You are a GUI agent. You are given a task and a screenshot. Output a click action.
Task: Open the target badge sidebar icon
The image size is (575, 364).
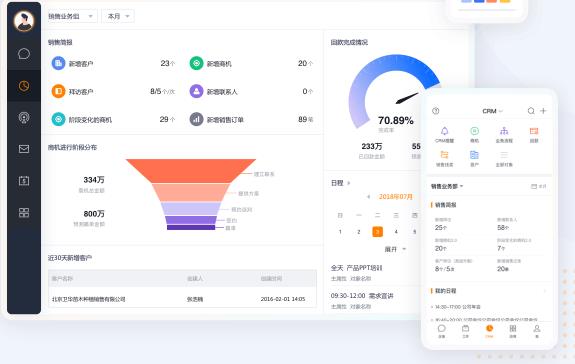[24, 118]
